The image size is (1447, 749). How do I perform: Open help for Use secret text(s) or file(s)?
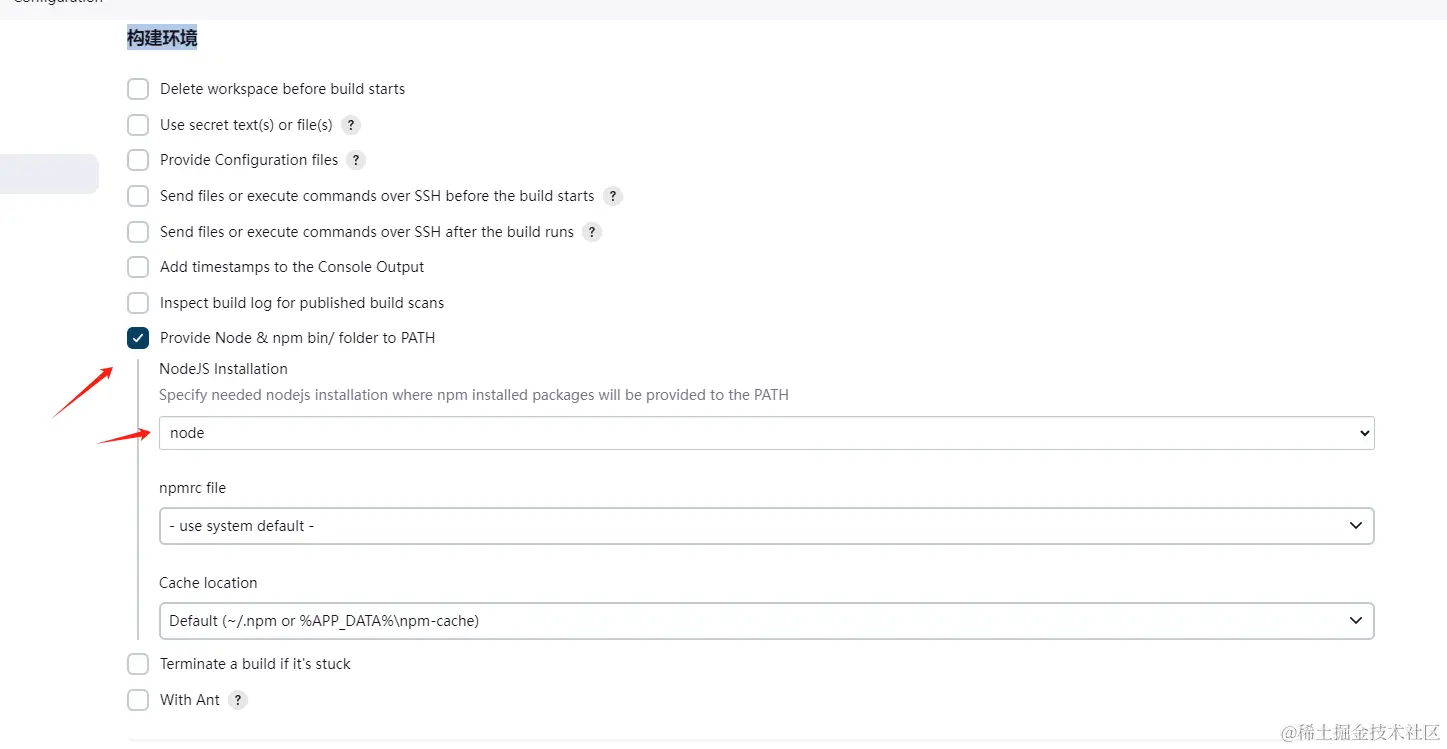pos(351,125)
